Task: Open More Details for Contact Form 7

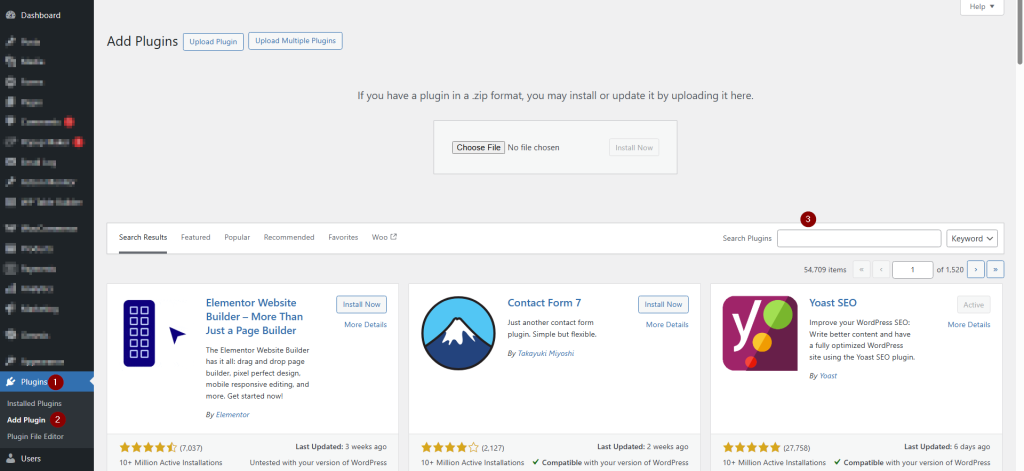Action: (x=667, y=325)
